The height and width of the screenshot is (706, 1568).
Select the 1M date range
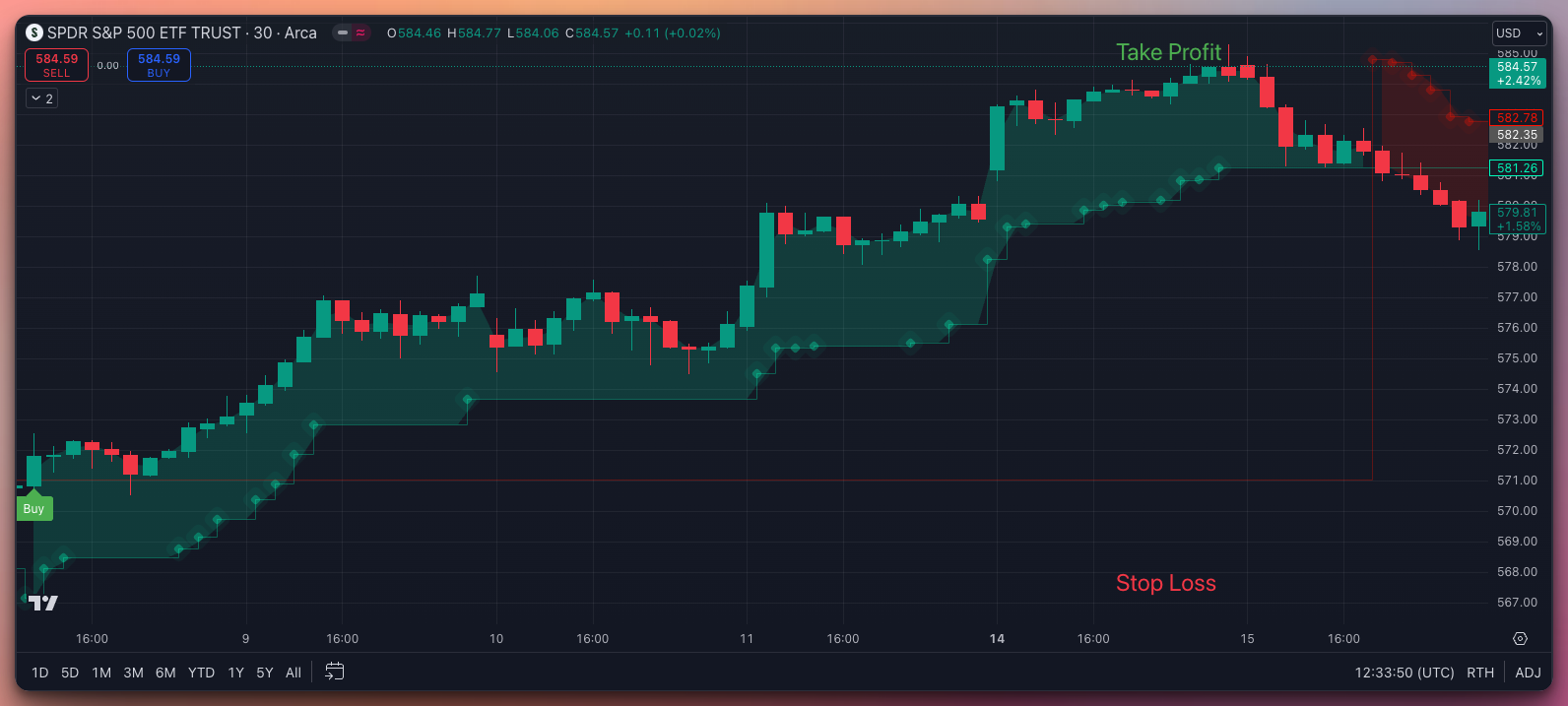(101, 673)
